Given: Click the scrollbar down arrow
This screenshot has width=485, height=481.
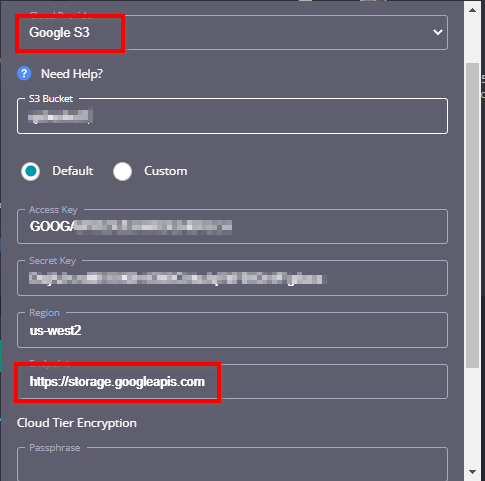Looking at the screenshot, I should coord(472,472).
